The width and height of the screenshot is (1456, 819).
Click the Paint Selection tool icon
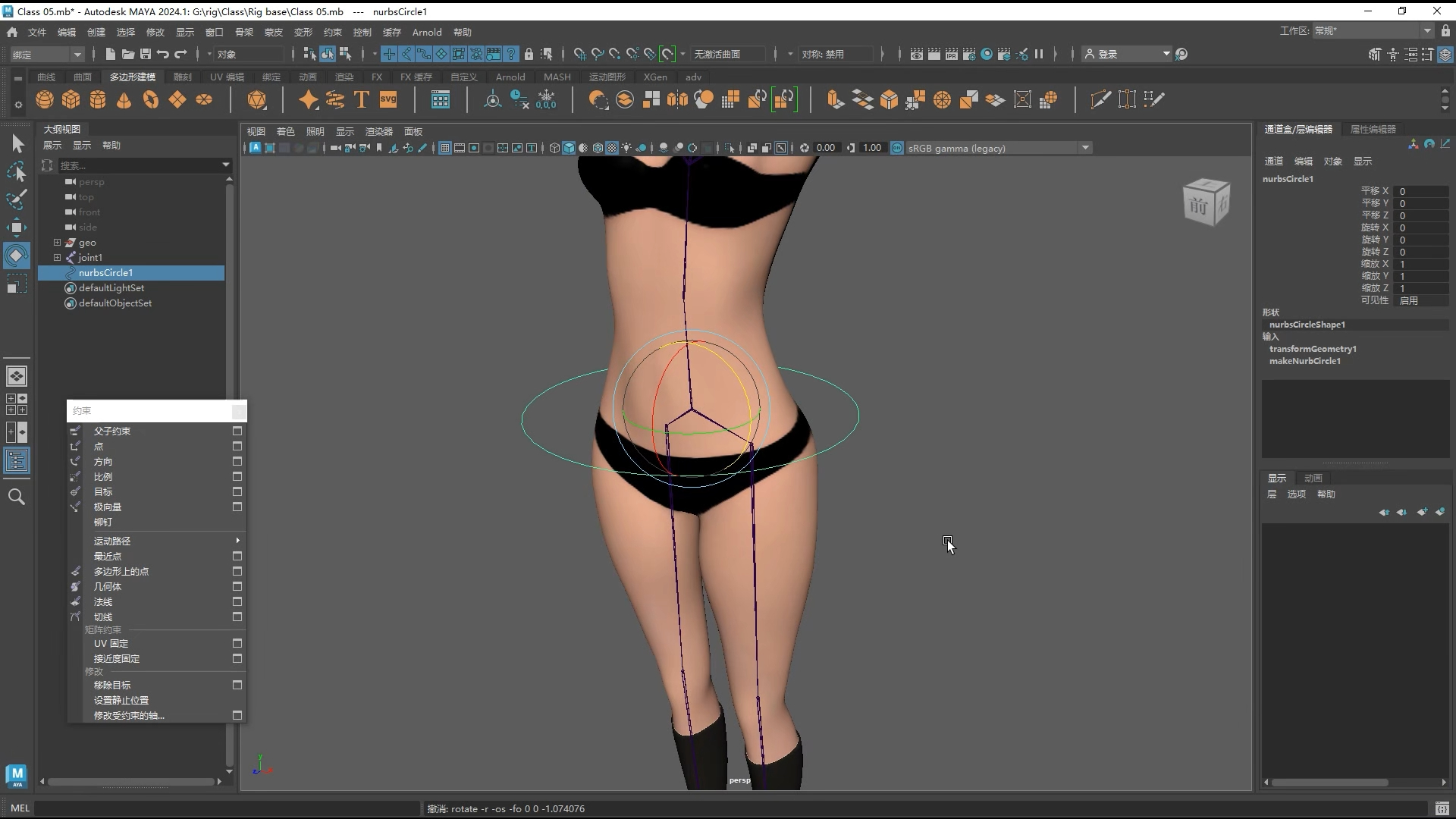[x=17, y=199]
